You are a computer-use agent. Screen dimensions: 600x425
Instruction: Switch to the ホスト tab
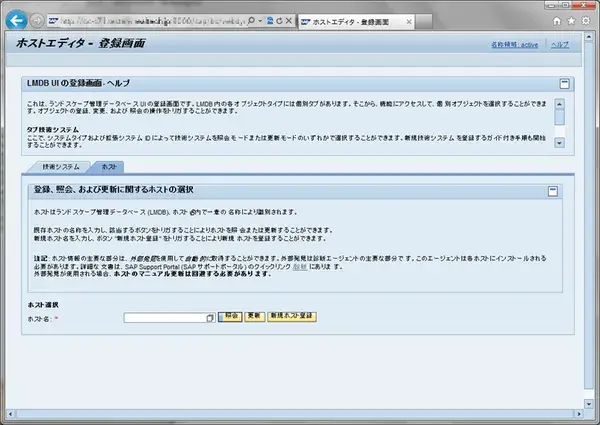point(109,167)
